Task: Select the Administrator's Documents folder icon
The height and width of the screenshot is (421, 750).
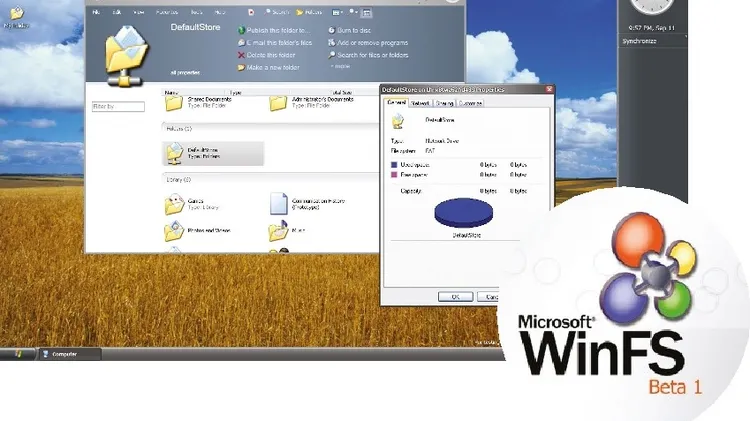Action: click(x=278, y=102)
